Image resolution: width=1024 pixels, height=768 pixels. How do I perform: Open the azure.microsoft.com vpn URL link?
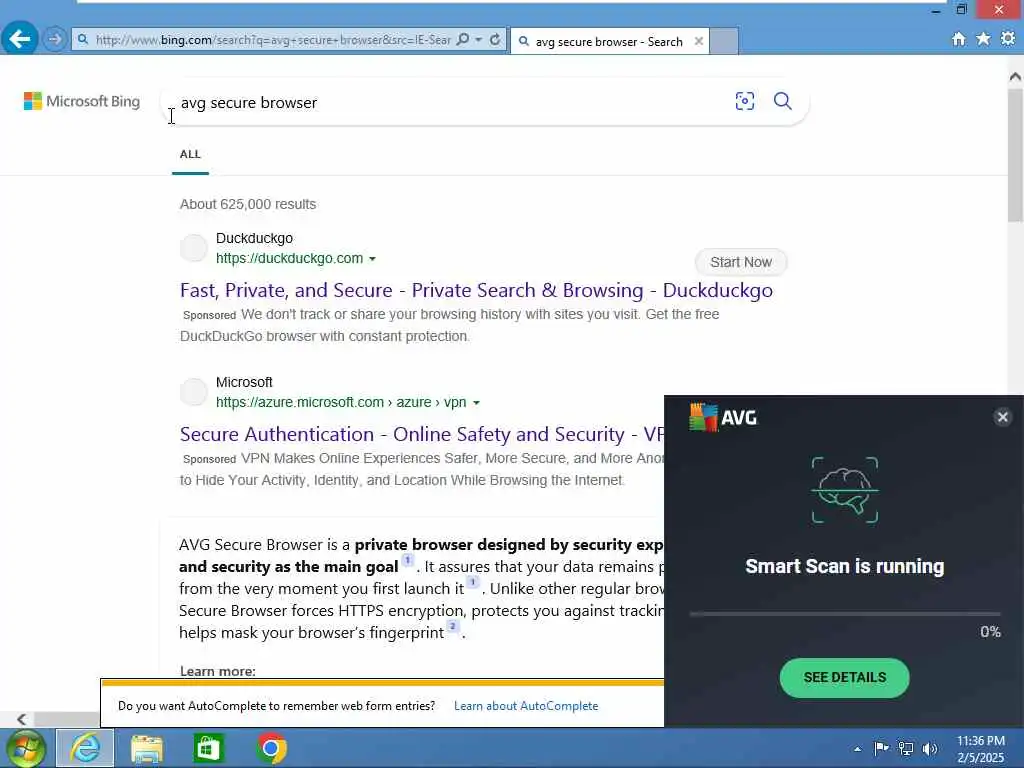341,402
